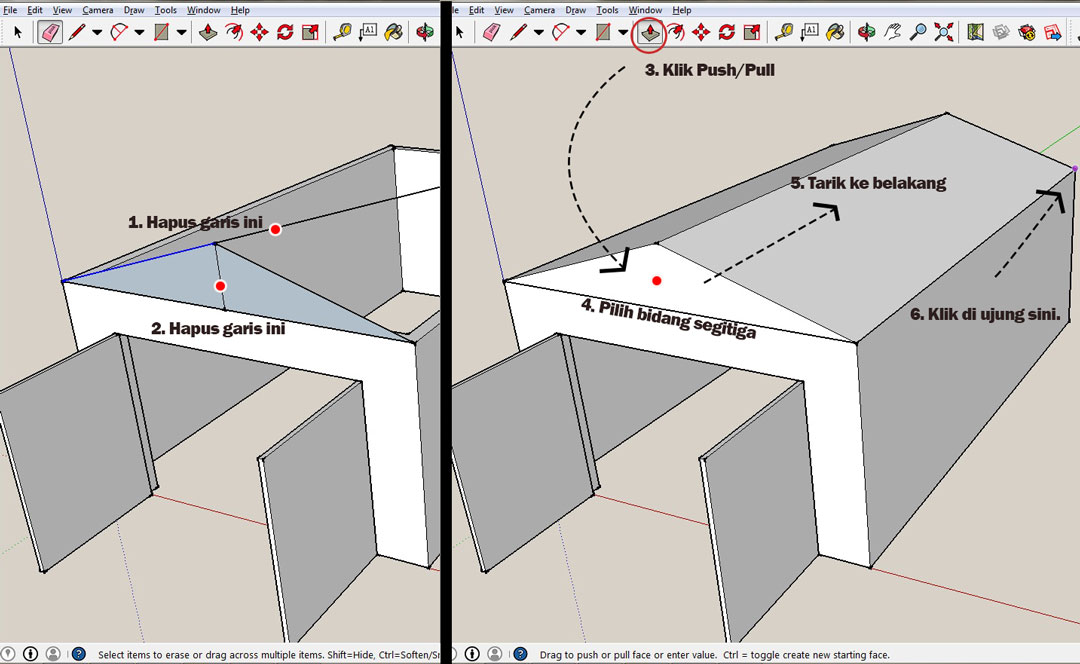The width and height of the screenshot is (1080, 664).
Task: Open the line tools dropdown in right window
Action: tap(539, 32)
